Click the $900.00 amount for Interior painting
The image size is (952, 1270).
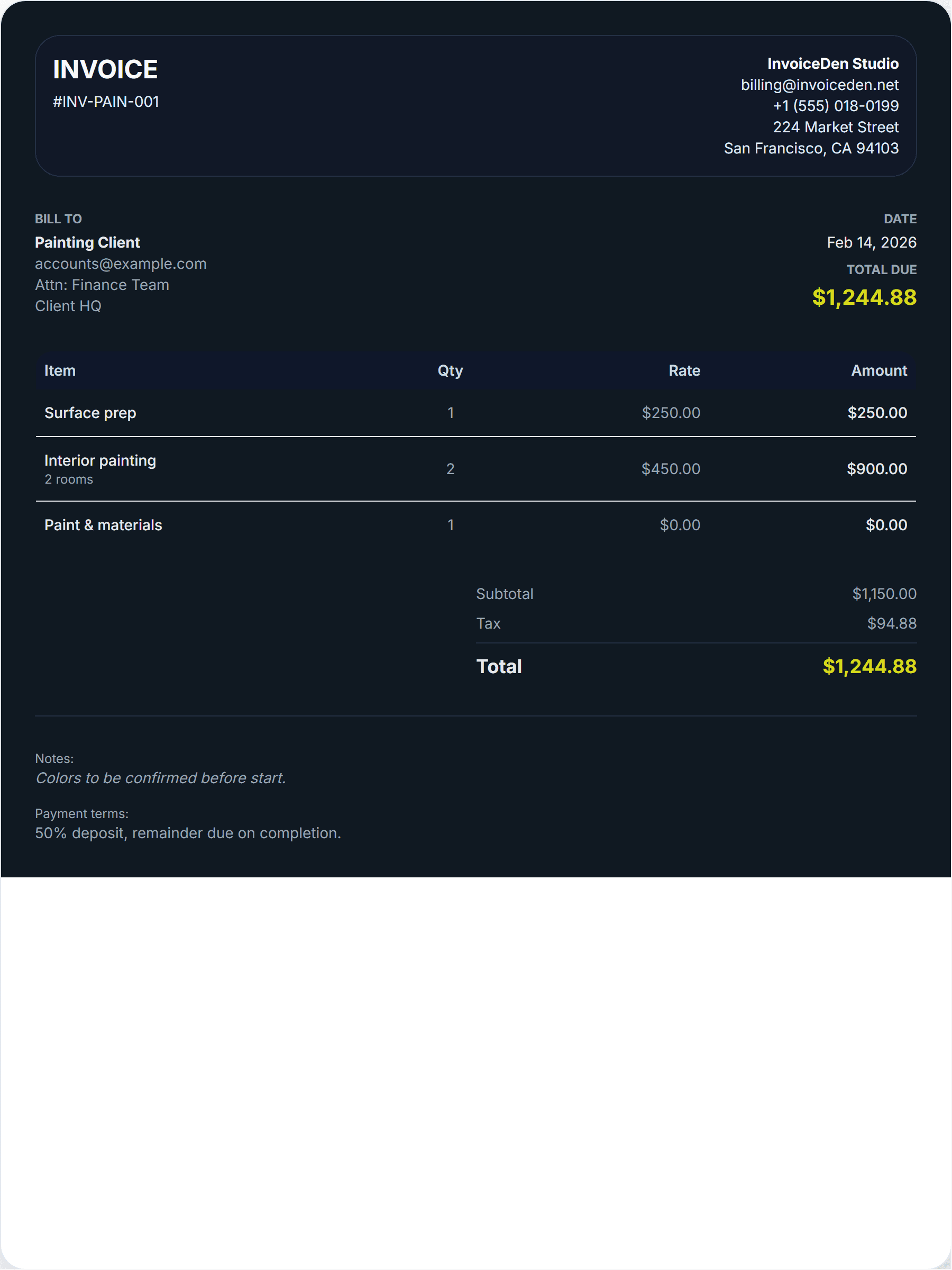876,469
